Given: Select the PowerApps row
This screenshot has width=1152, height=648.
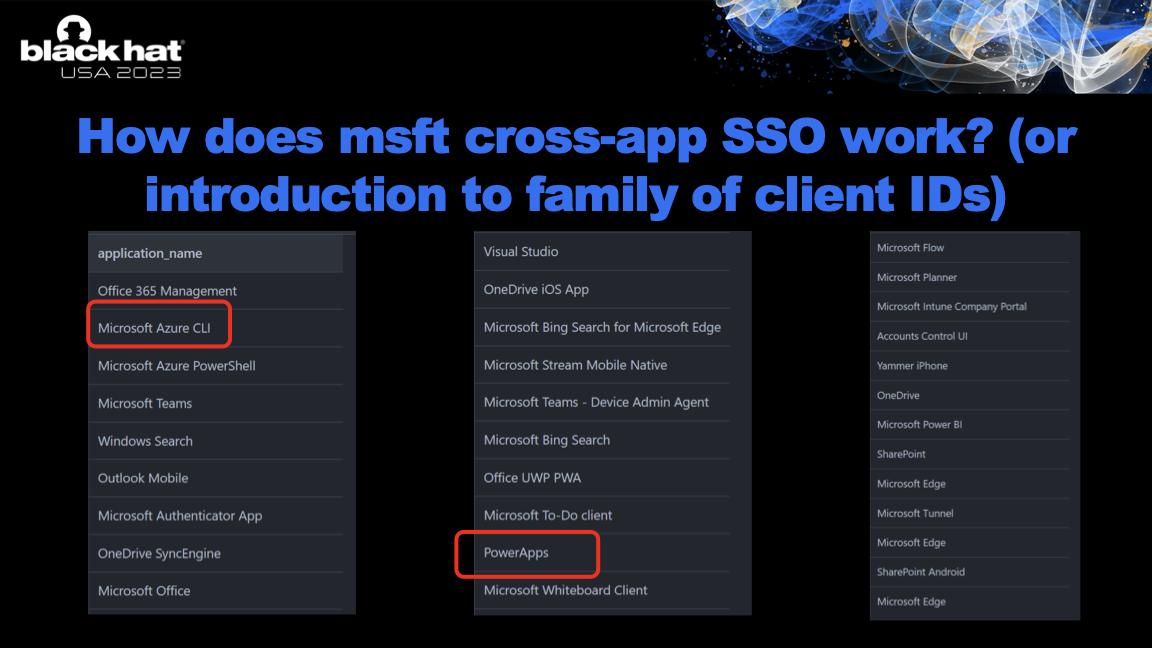Looking at the screenshot, I should click(602, 552).
